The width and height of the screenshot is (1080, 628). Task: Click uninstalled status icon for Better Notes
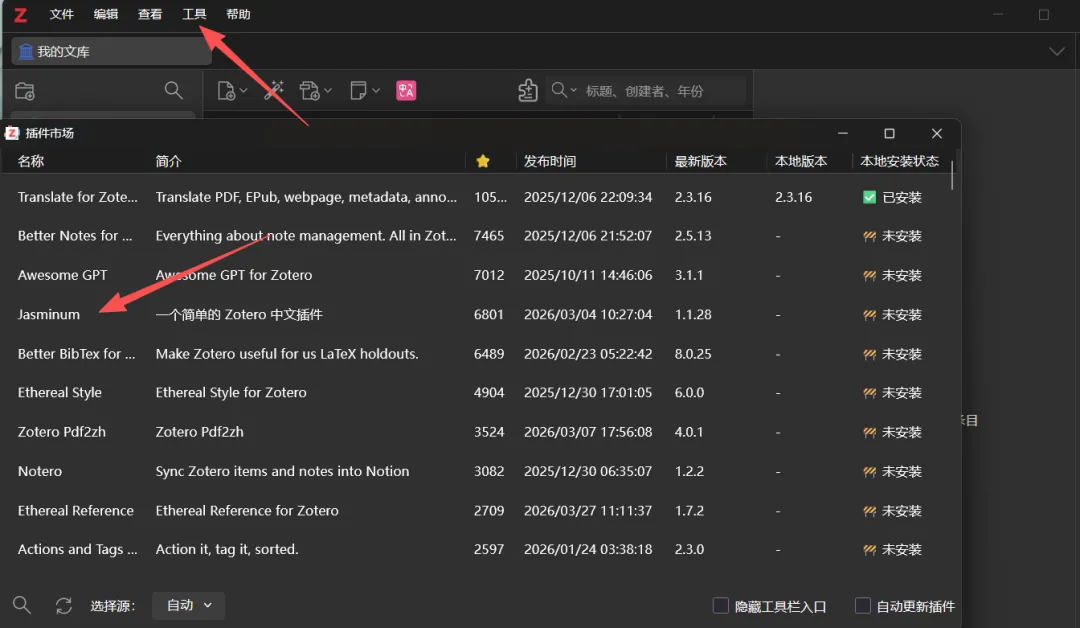click(869, 236)
